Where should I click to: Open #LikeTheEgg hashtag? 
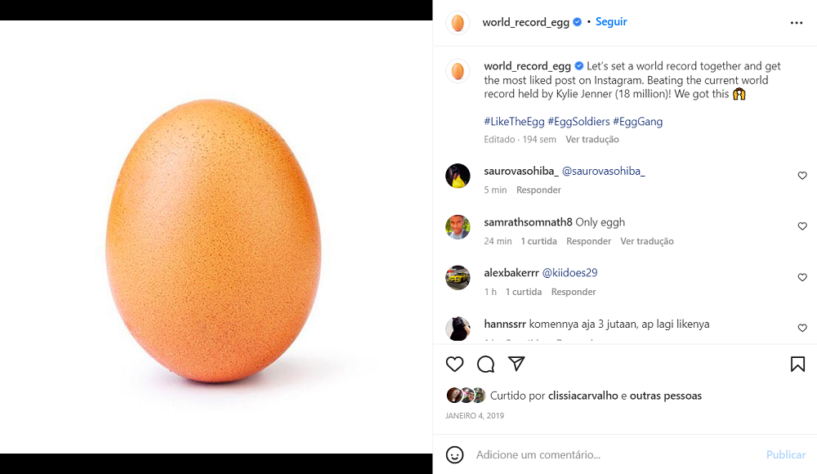tap(514, 121)
